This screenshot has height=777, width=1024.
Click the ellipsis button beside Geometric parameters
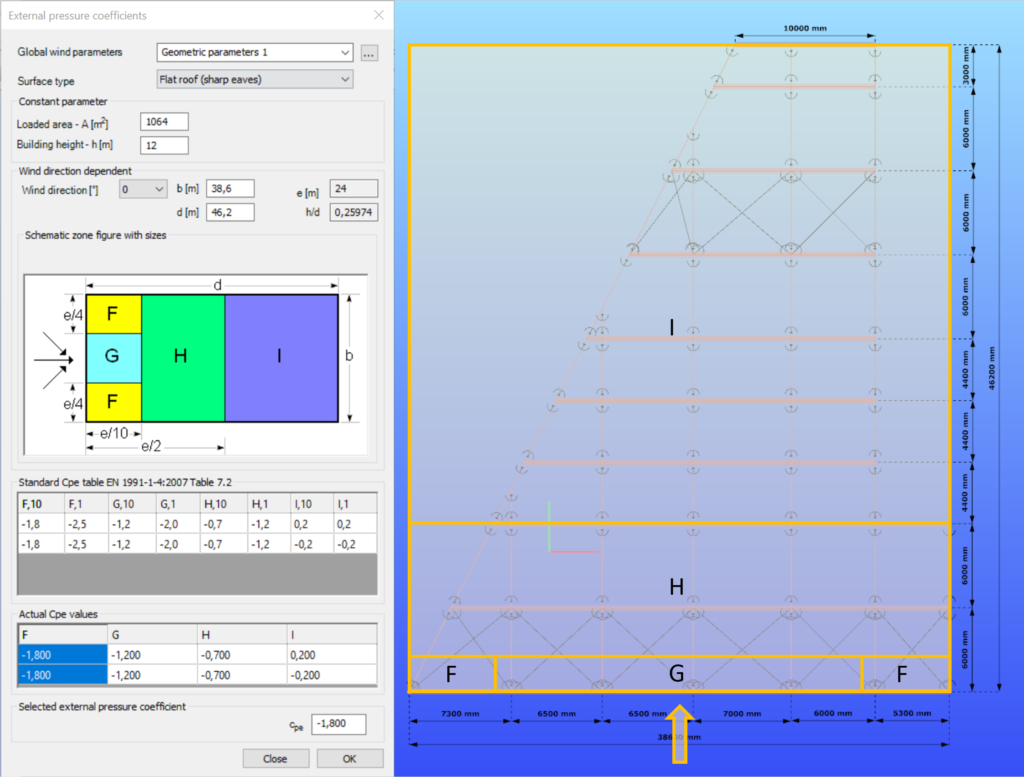pyautogui.click(x=369, y=53)
